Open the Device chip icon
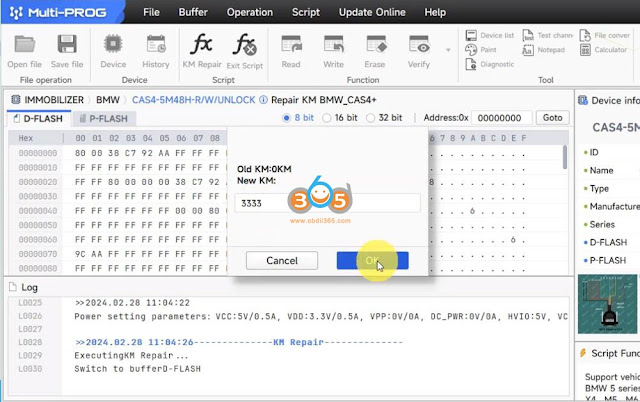The height and width of the screenshot is (402, 640). coord(113,44)
